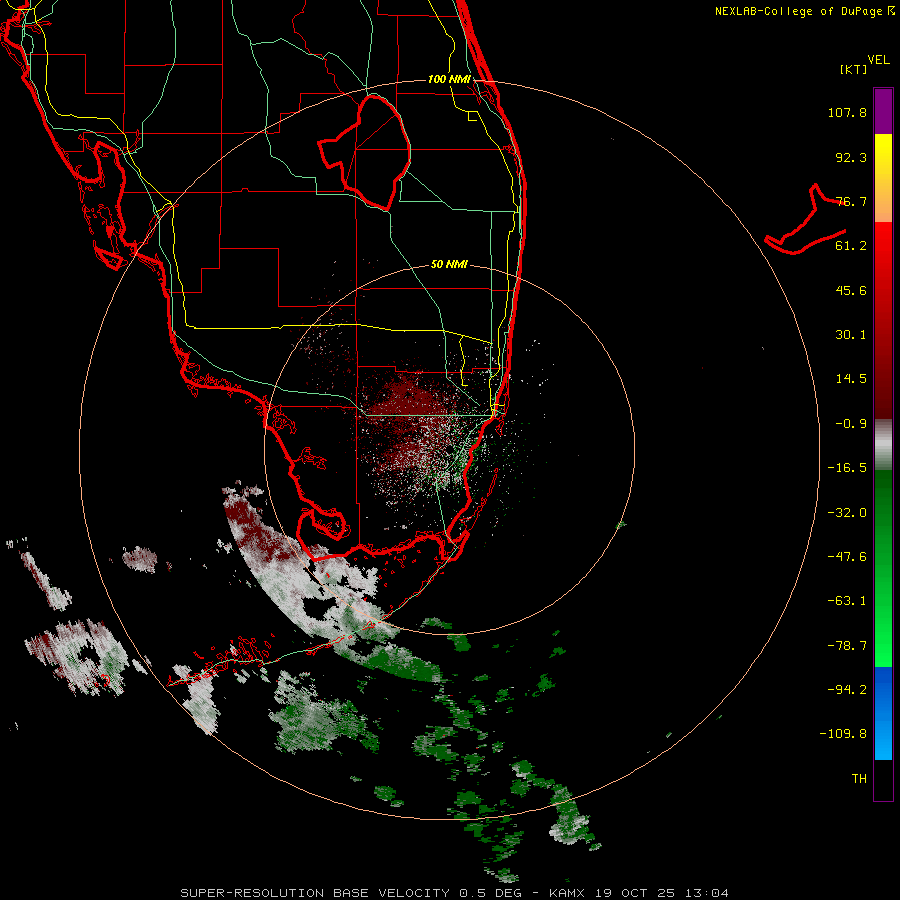Click the 50 NMI range ring label
The height and width of the screenshot is (900, 900).
449,264
